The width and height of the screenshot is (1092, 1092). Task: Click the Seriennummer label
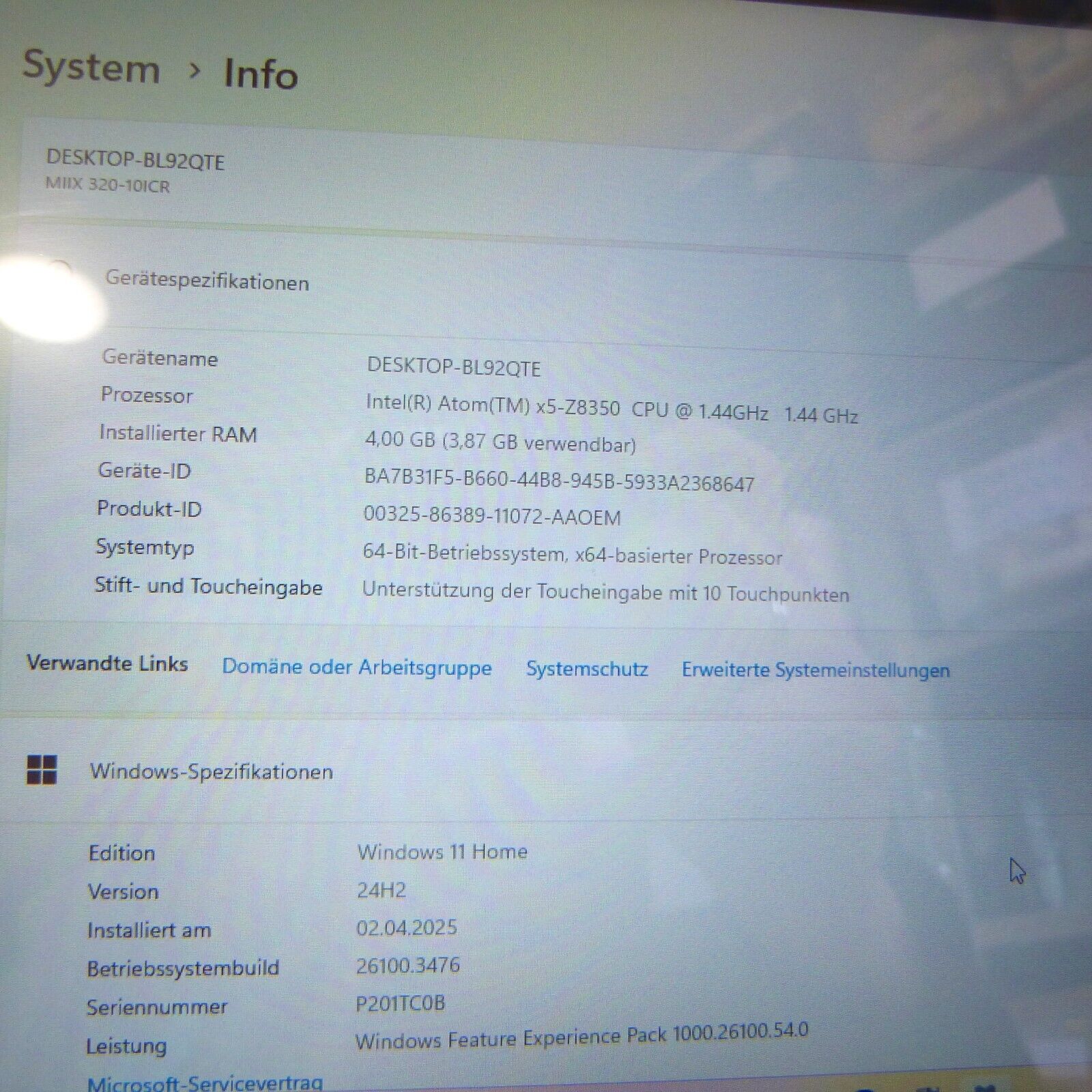pyautogui.click(x=157, y=1007)
